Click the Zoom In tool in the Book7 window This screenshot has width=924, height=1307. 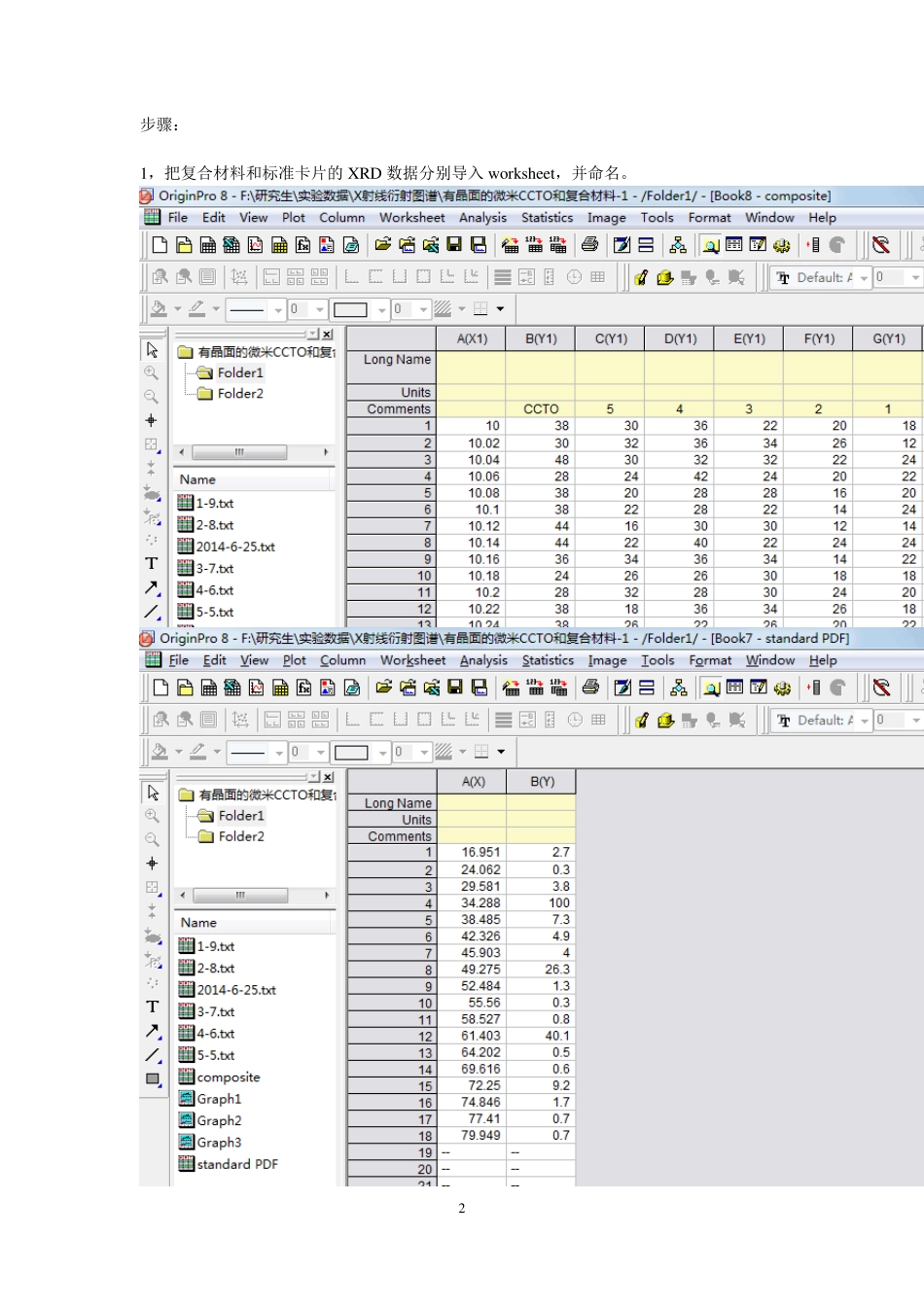tap(152, 816)
